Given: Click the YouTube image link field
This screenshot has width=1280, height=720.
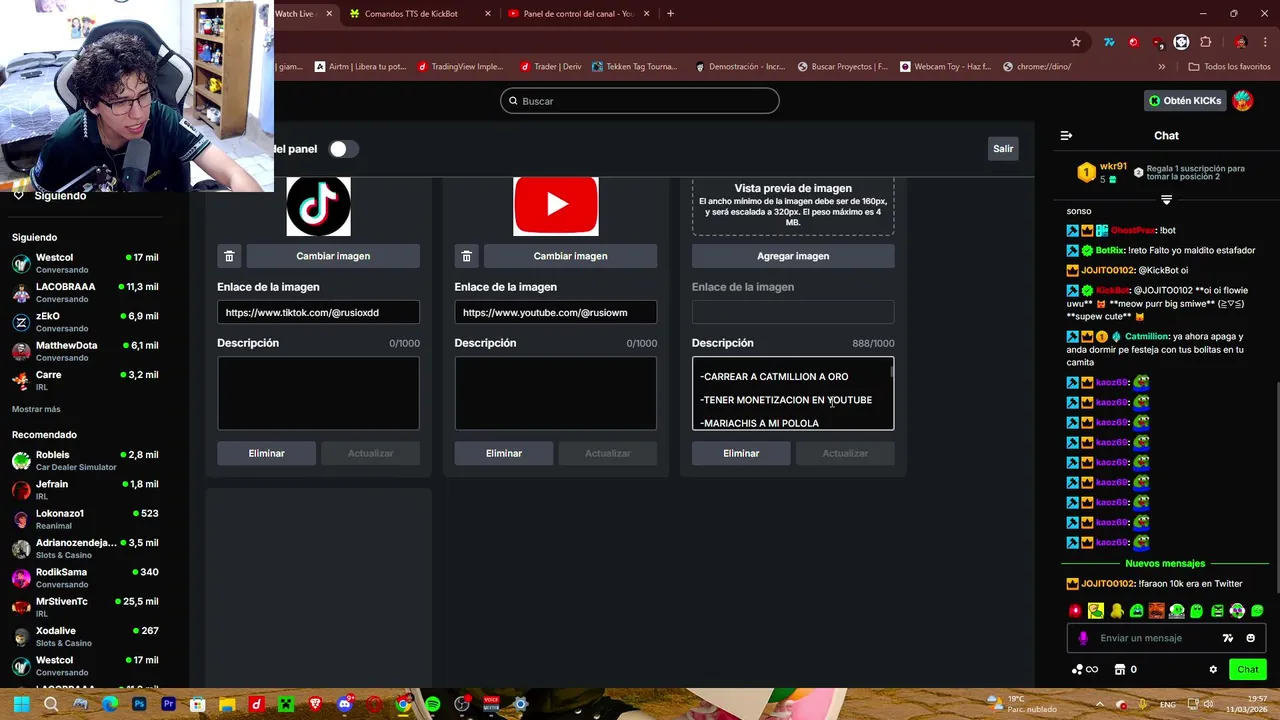Looking at the screenshot, I should (556, 312).
